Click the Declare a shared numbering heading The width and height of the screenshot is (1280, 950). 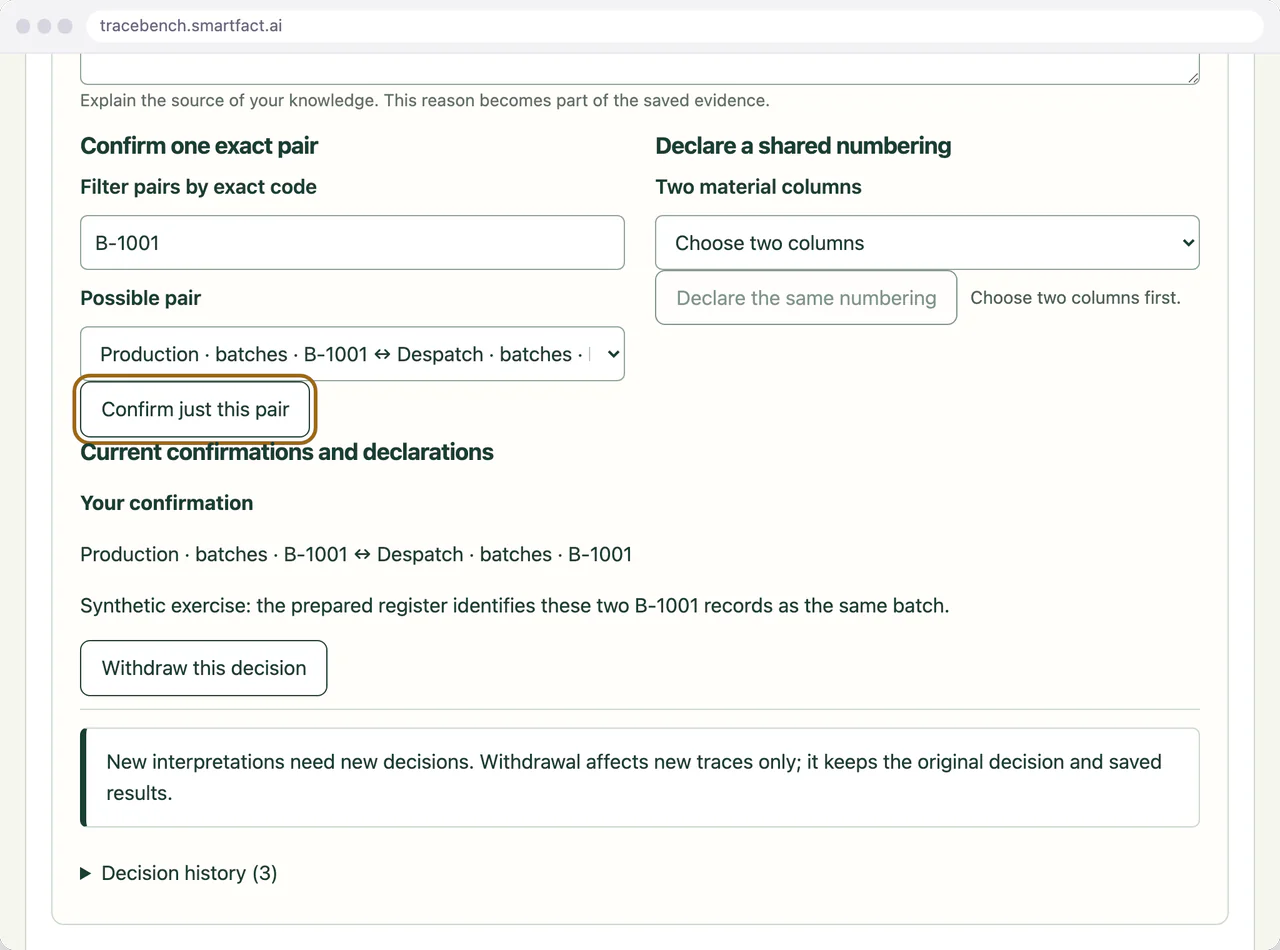[803, 146]
